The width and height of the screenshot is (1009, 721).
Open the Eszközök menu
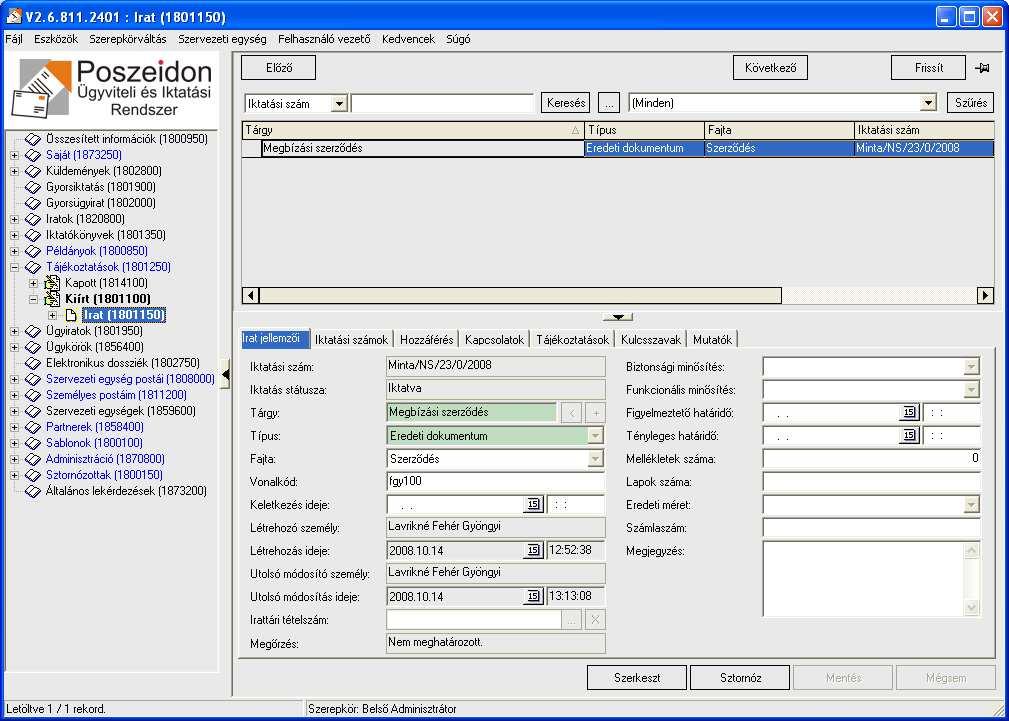click(x=56, y=39)
